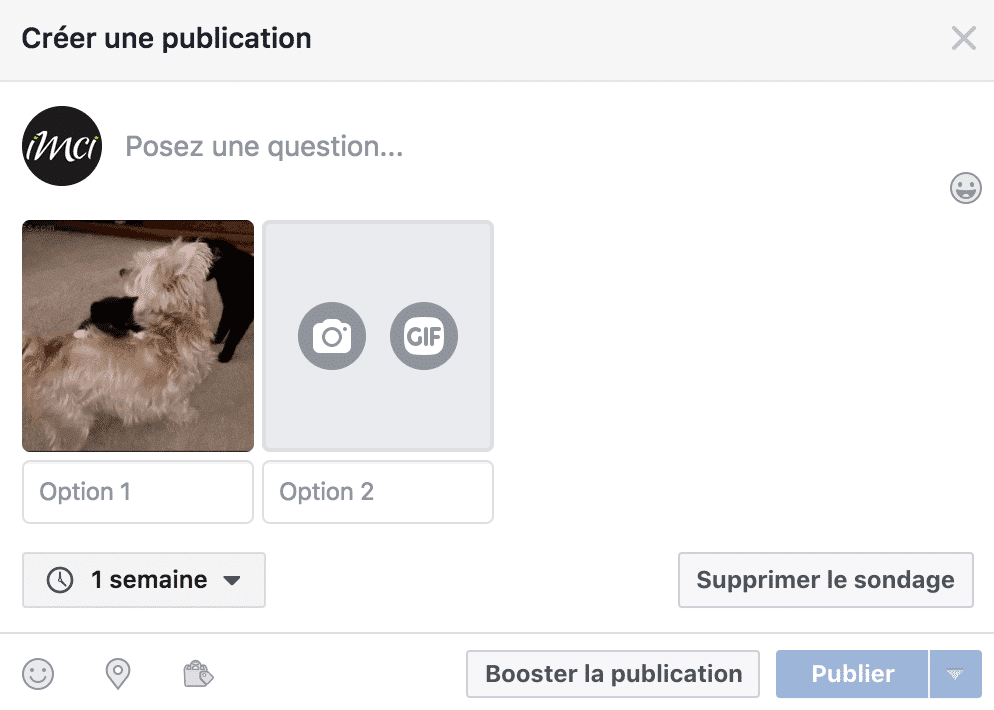Image resolution: width=994 pixels, height=710 pixels.
Task: Open the feeling/activity smiley icon in footer
Action: (x=38, y=674)
